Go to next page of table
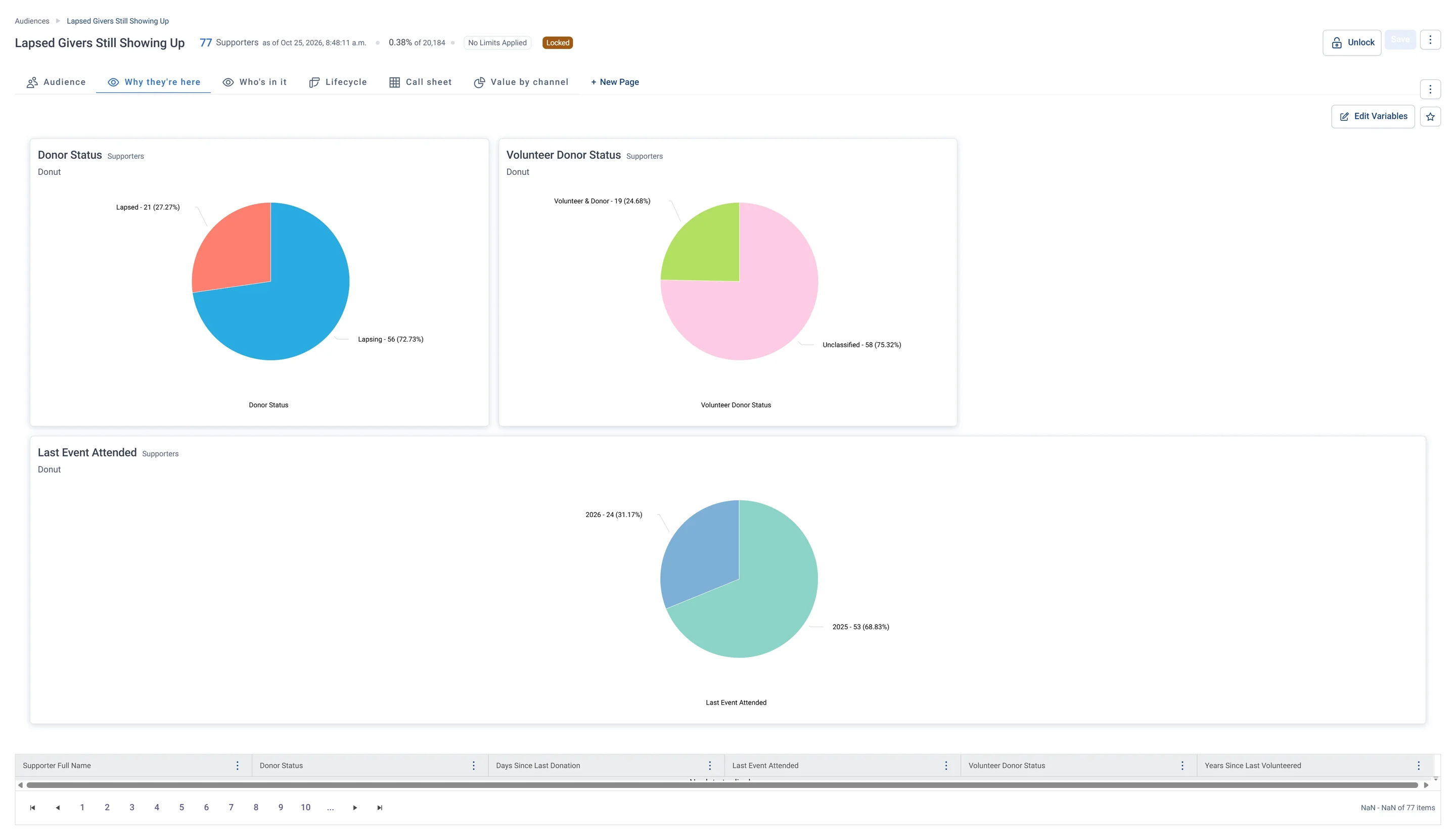Viewport: 1456px width, 840px height. (354, 807)
